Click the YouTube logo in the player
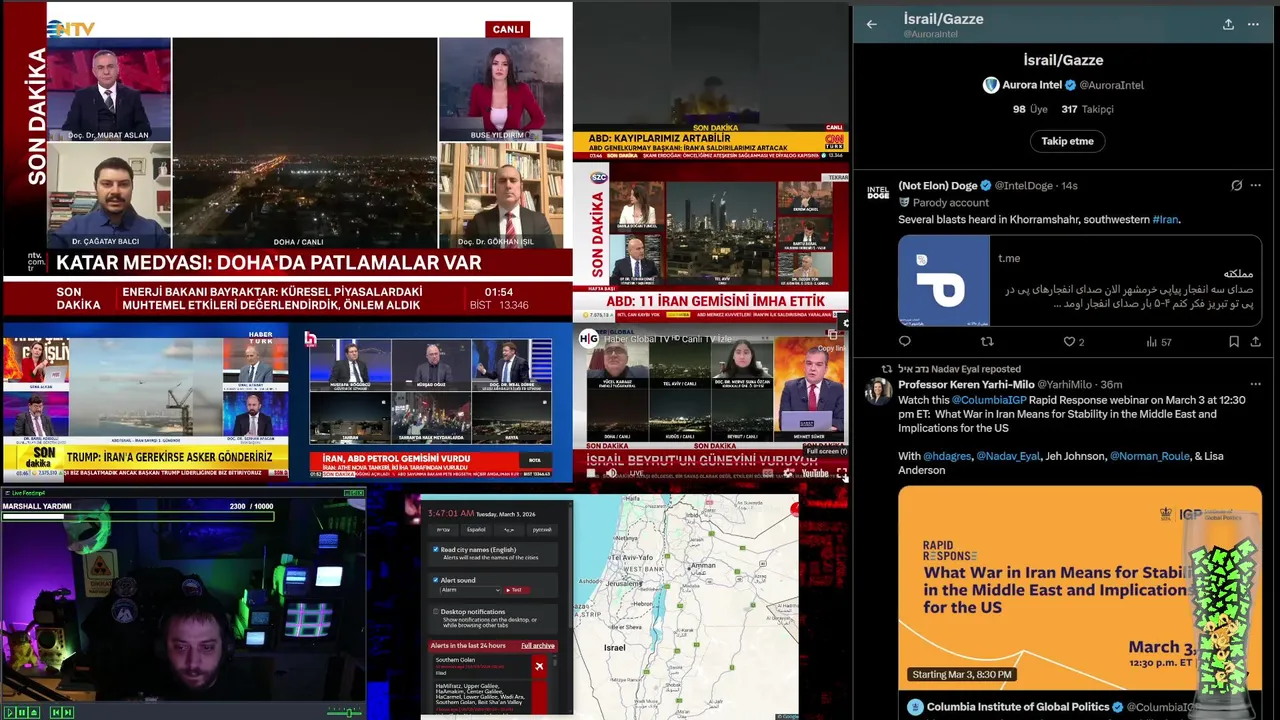Viewport: 1280px width, 720px height. [x=815, y=473]
